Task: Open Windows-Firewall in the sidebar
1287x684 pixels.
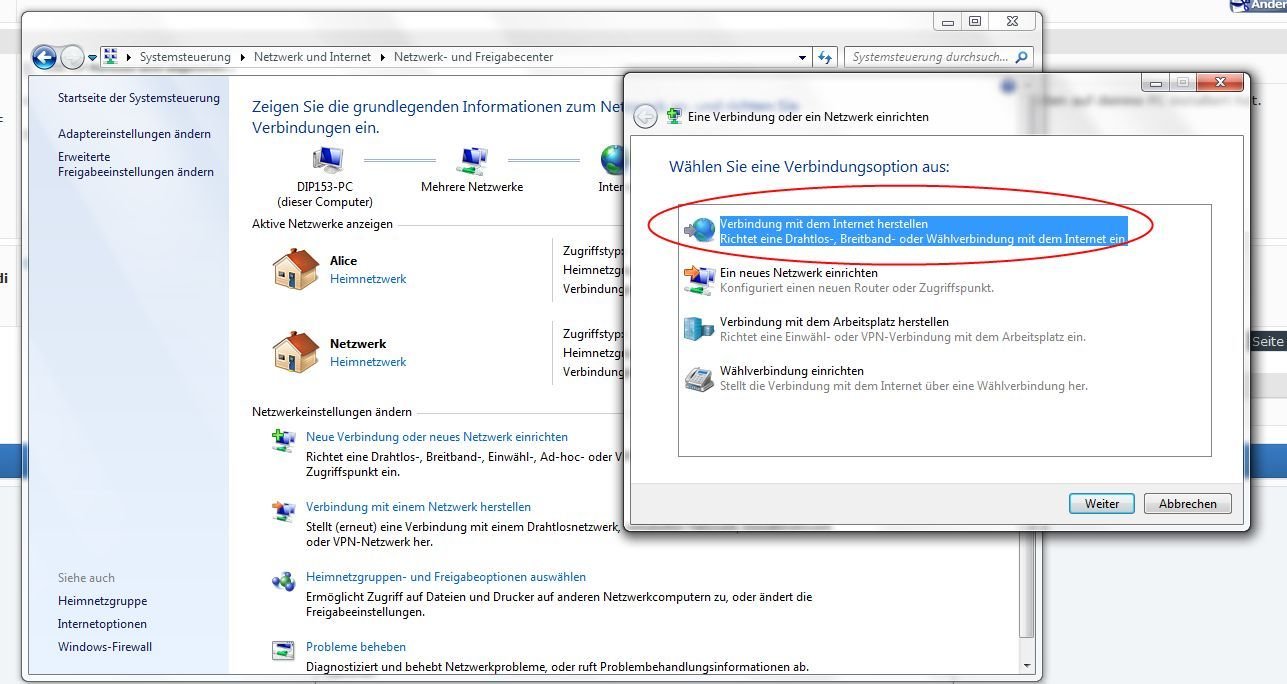Action: (105, 647)
